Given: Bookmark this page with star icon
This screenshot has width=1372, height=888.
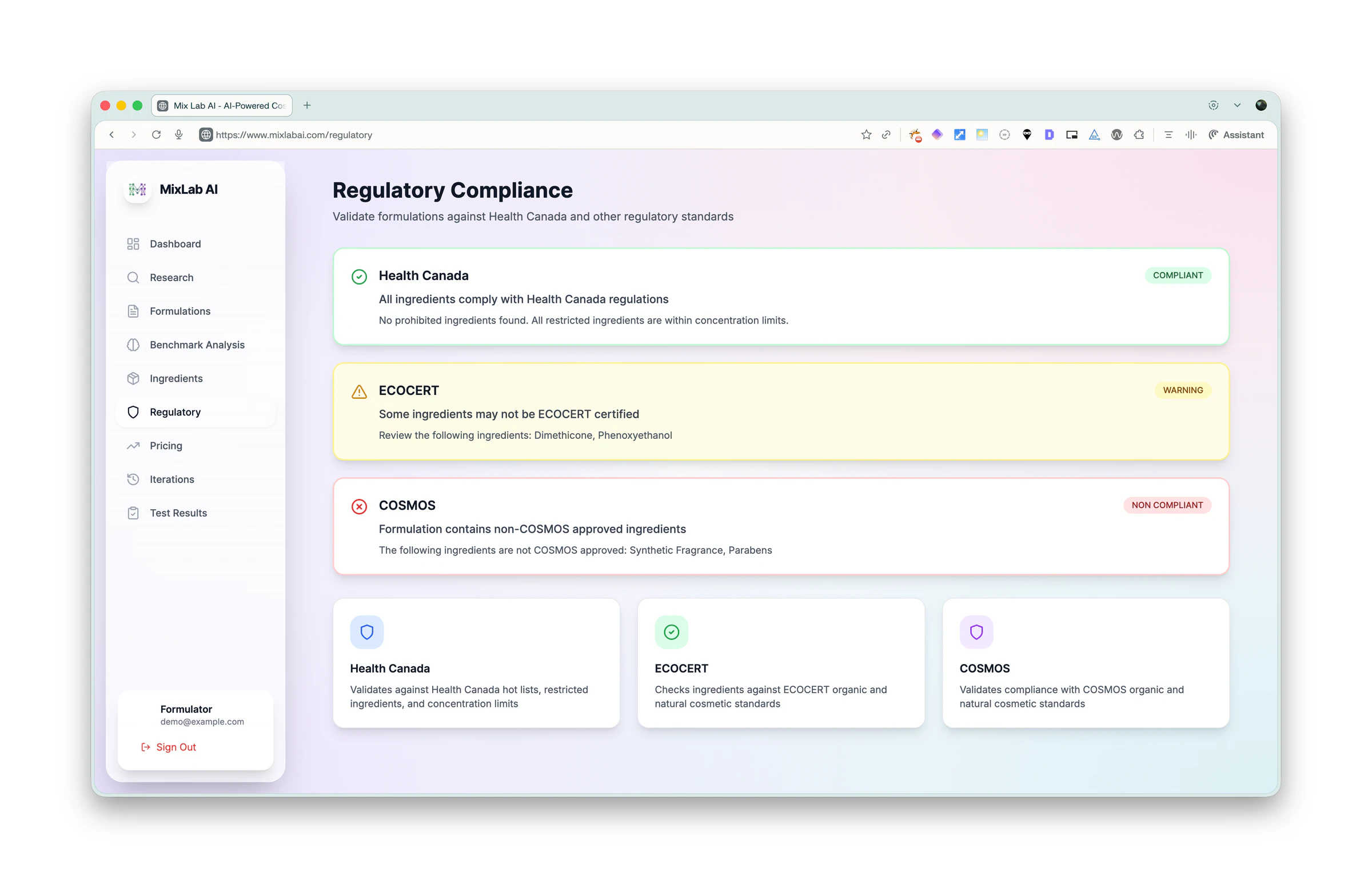Looking at the screenshot, I should click(x=866, y=135).
